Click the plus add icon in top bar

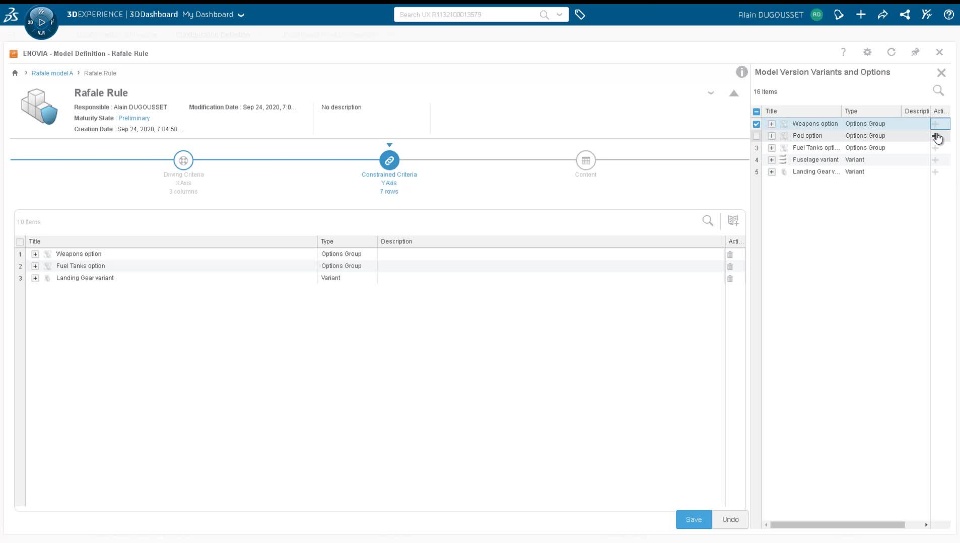click(x=861, y=15)
